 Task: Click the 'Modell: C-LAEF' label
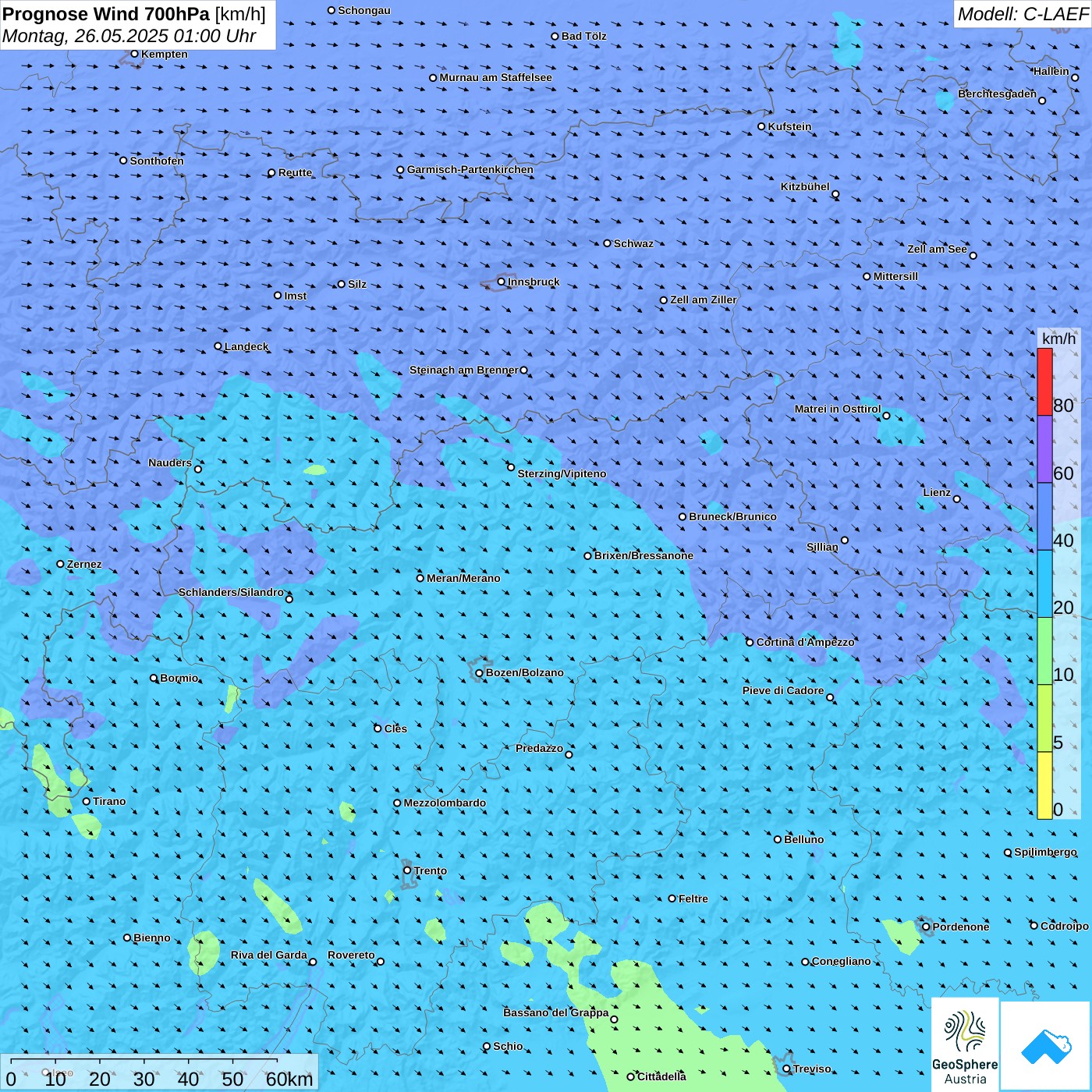click(x=1023, y=14)
